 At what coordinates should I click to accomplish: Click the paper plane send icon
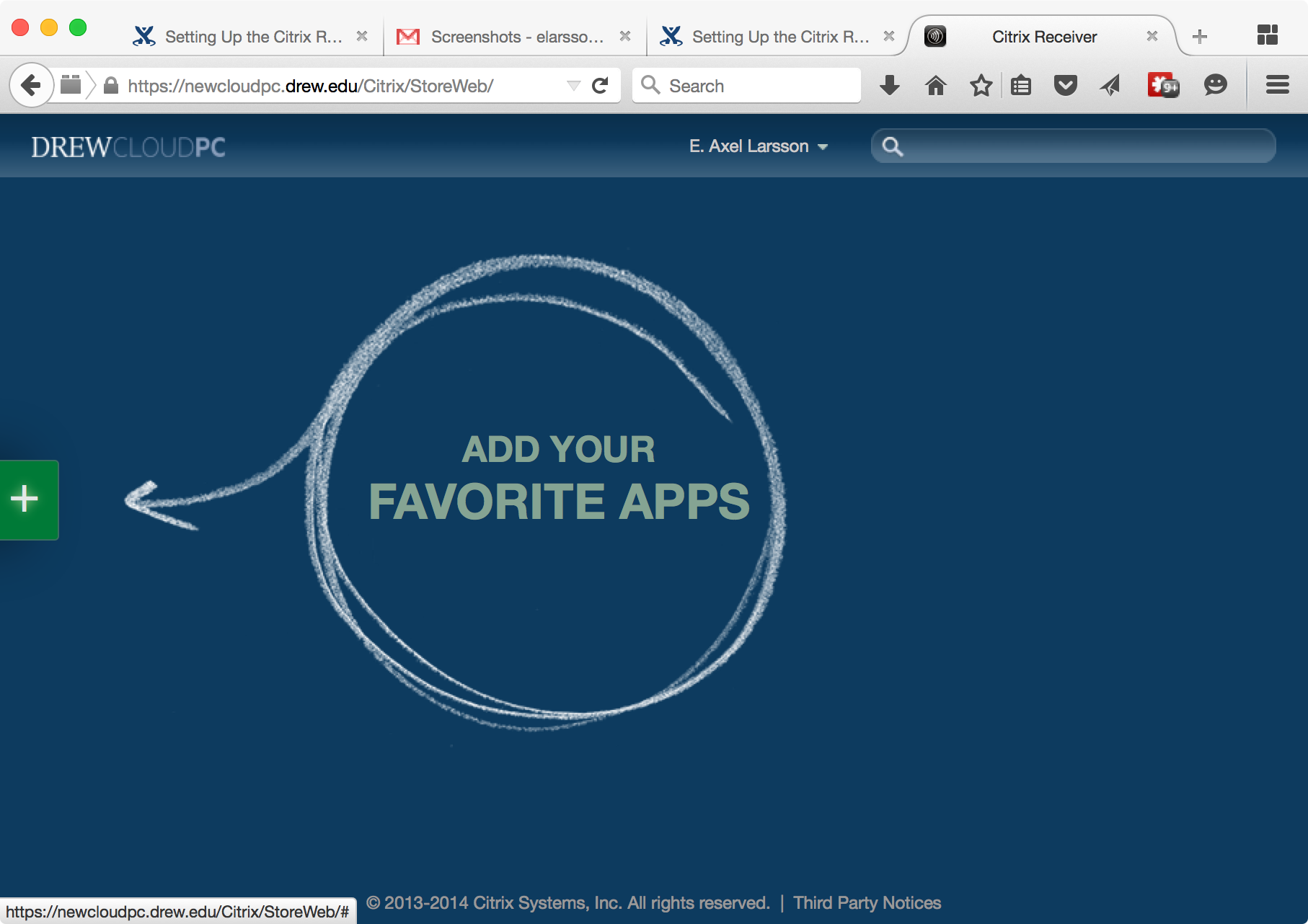click(x=1110, y=86)
